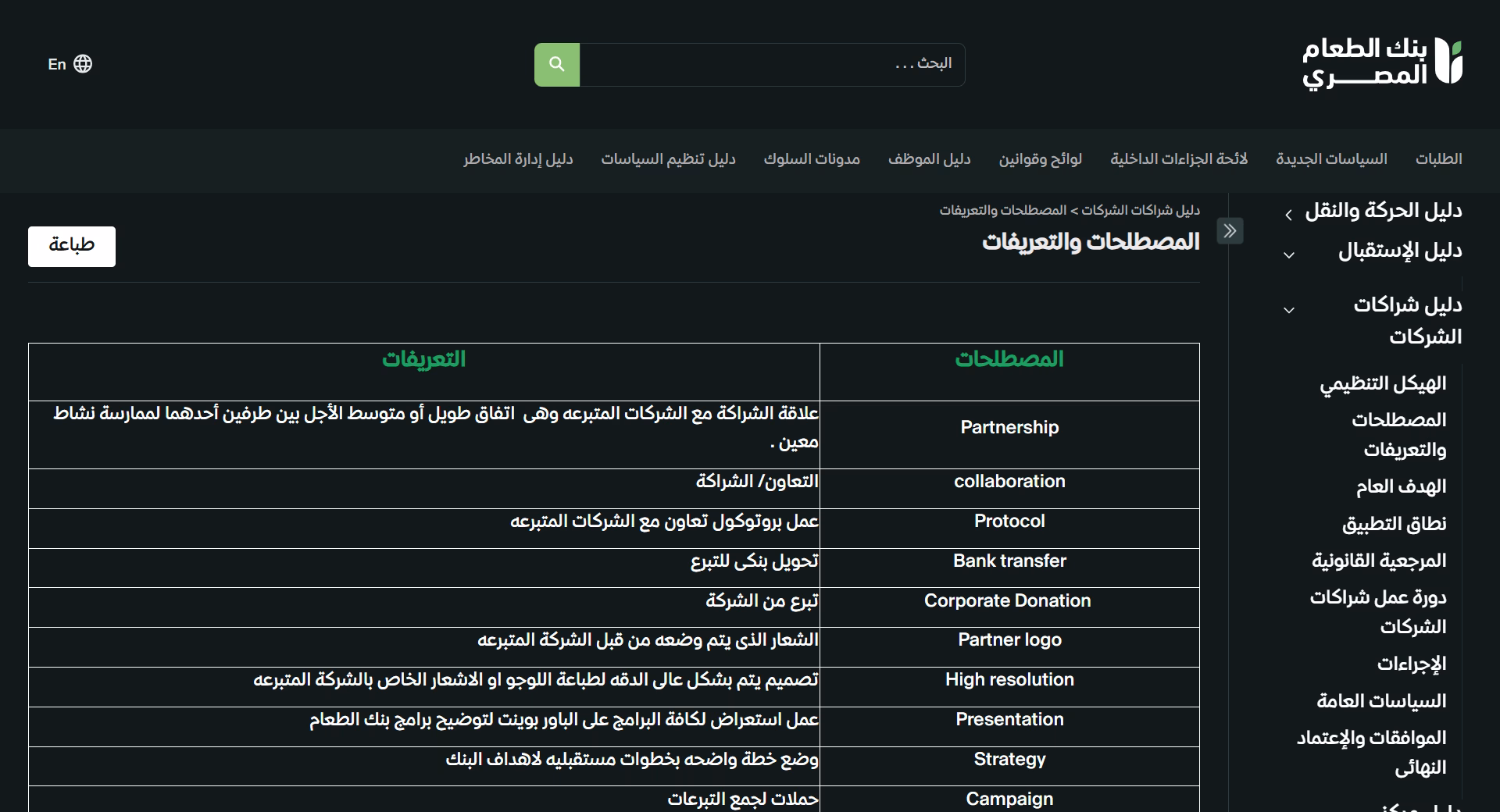Open الطلبات in the top menu

[1439, 159]
